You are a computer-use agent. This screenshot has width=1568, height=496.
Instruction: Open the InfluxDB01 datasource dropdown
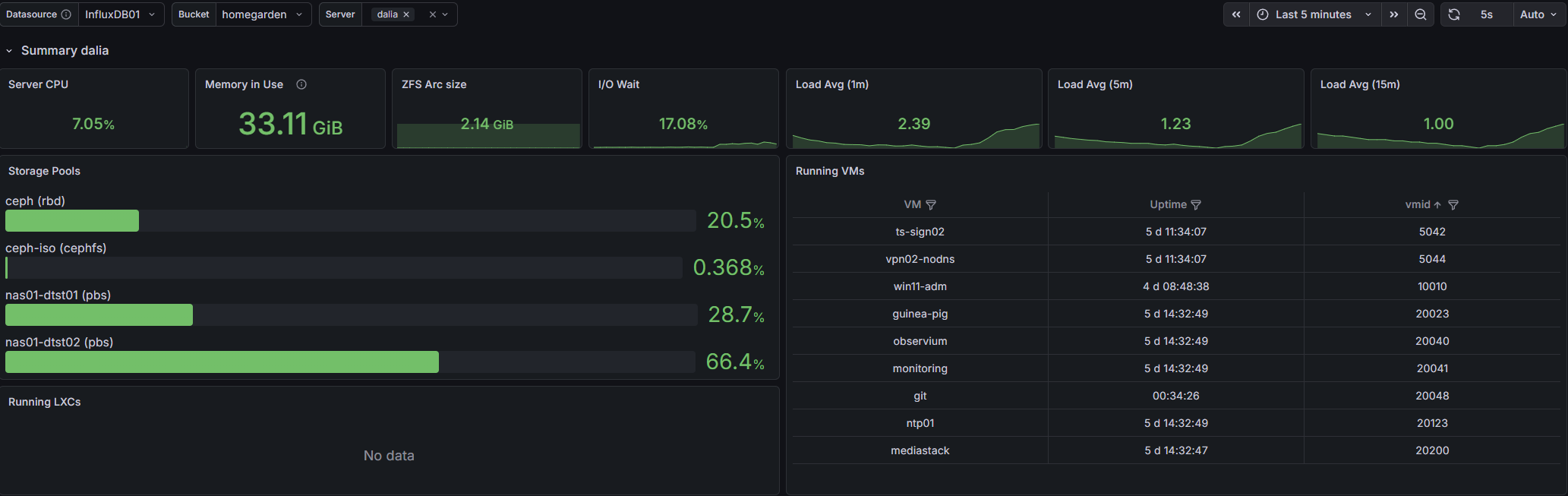point(121,14)
